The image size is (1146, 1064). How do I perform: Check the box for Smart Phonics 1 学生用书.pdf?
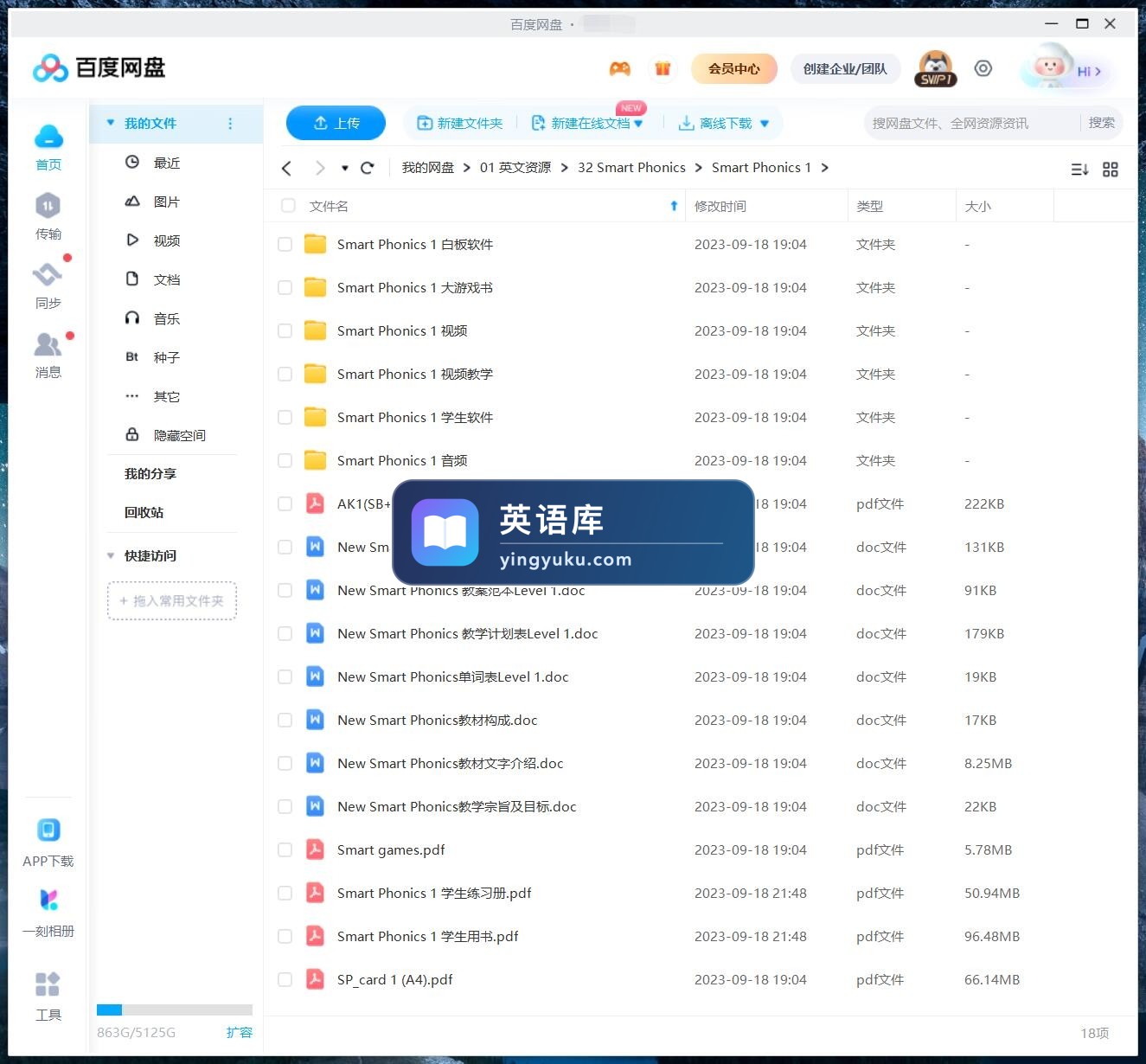click(x=285, y=937)
